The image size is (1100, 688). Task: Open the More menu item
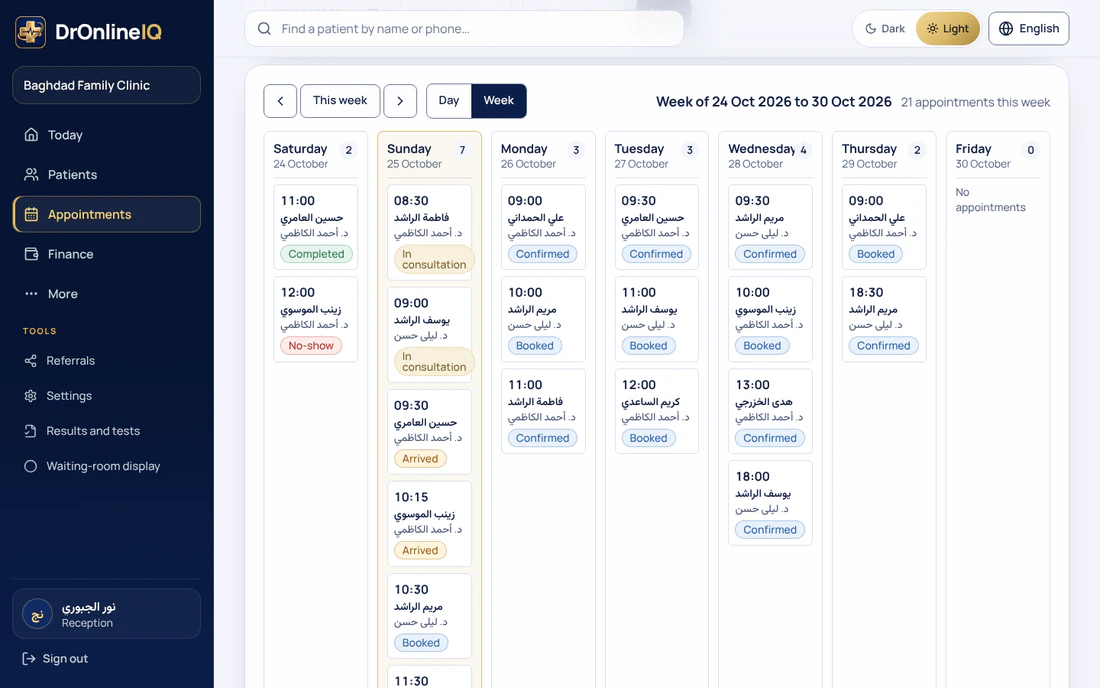107,294
